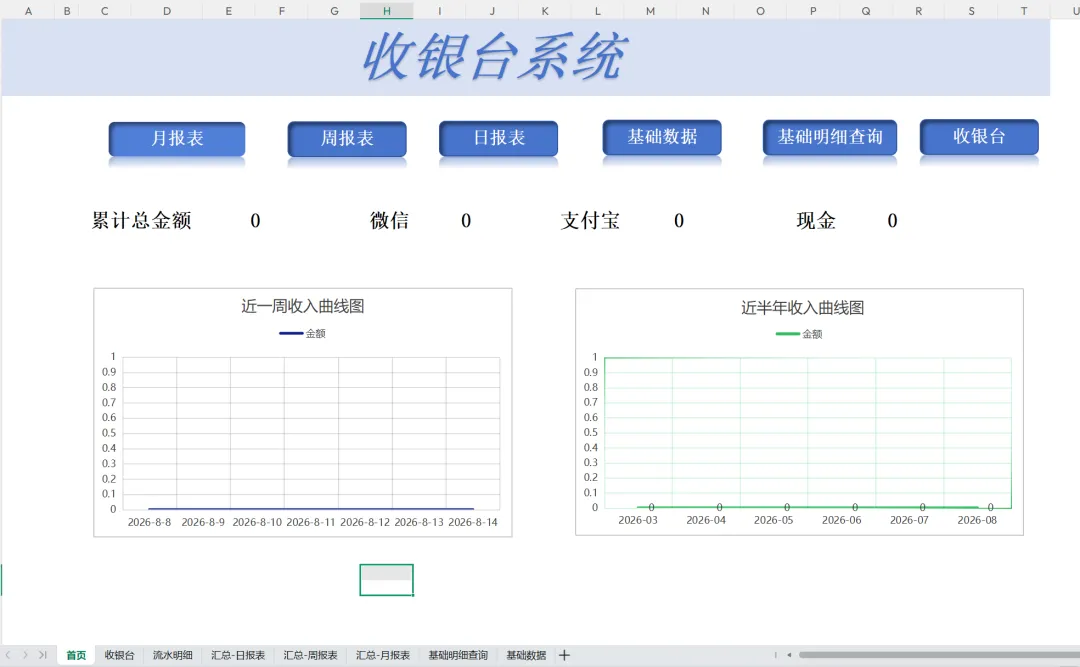1080x667 pixels.
Task: Open the 流水明细 sheet tab
Action: 172,655
